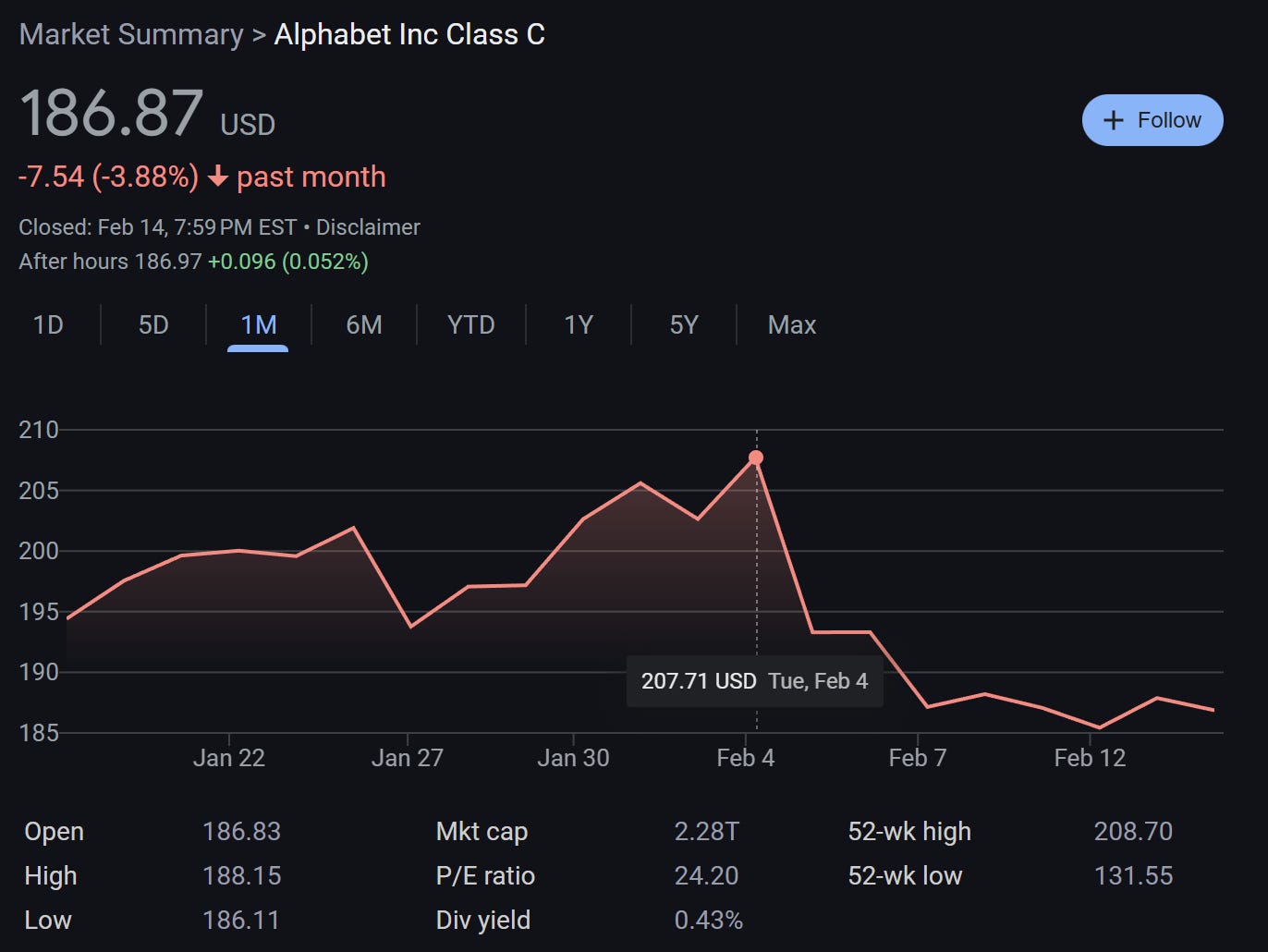Show the YTD chart range
Image resolution: width=1268 pixels, height=952 pixels.
(x=471, y=325)
